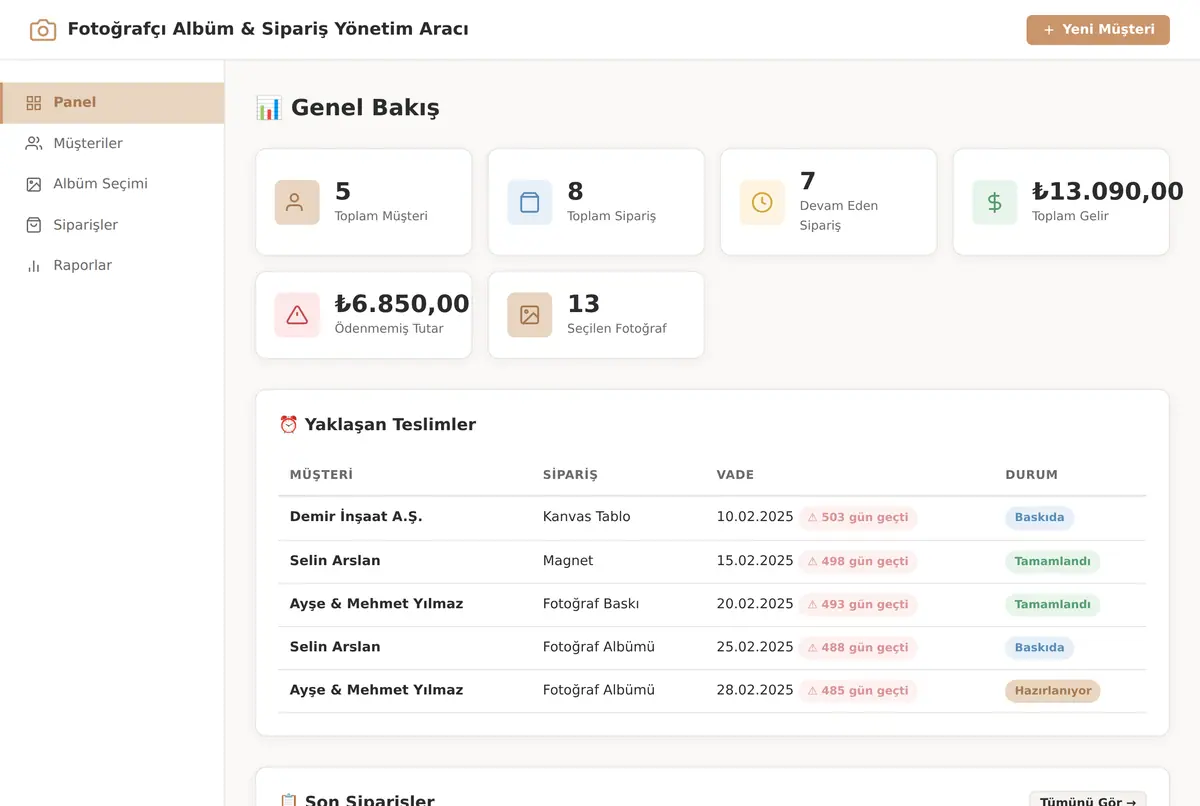Open the Panel menu item

point(112,103)
